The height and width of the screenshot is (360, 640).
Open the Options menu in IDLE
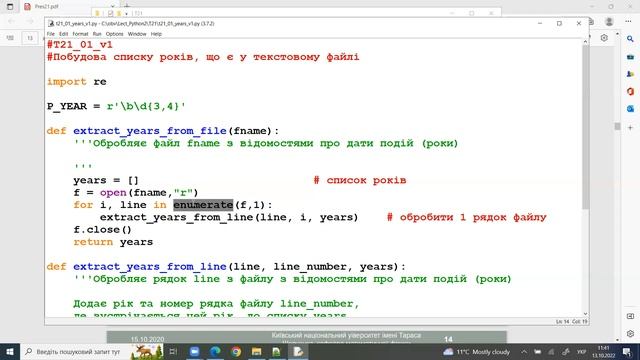click(x=114, y=34)
